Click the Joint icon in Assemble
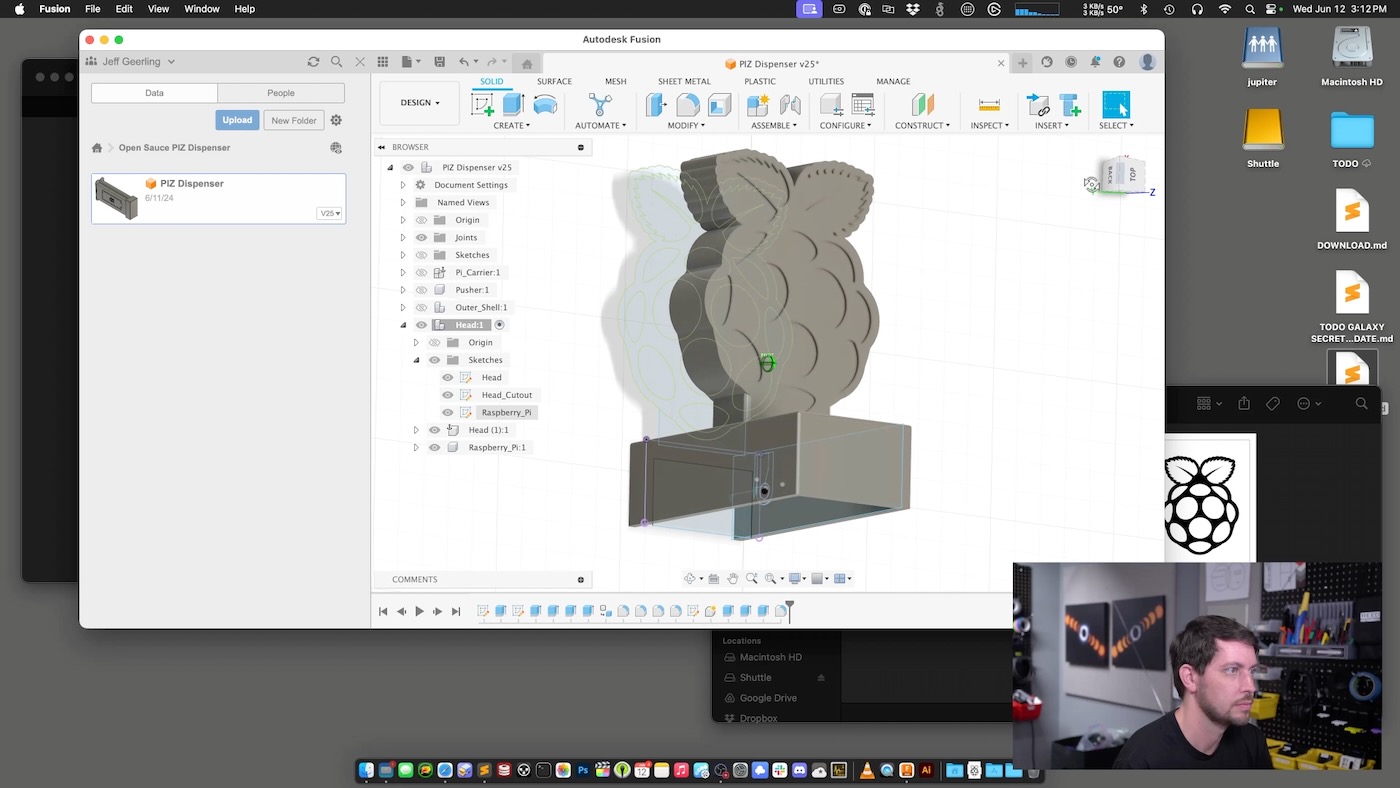This screenshot has height=788, width=1400. point(790,104)
